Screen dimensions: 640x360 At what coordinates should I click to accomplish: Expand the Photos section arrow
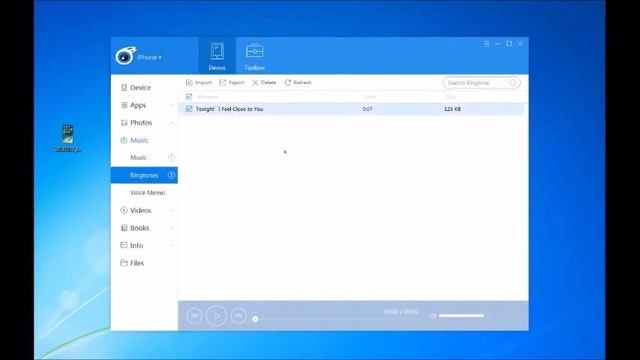tap(171, 123)
